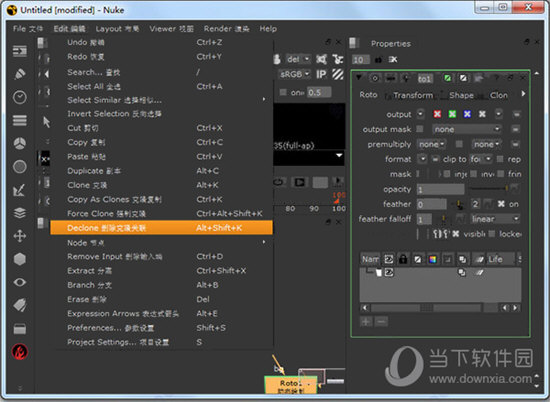Toggle the replace checkbox beside format

click(500, 159)
